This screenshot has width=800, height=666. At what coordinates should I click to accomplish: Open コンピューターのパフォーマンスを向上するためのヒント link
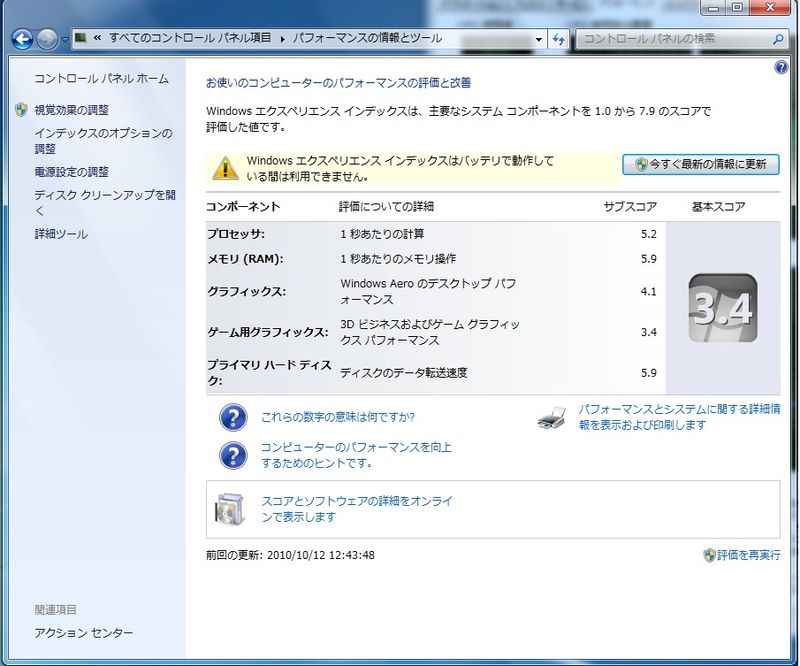tap(356, 455)
